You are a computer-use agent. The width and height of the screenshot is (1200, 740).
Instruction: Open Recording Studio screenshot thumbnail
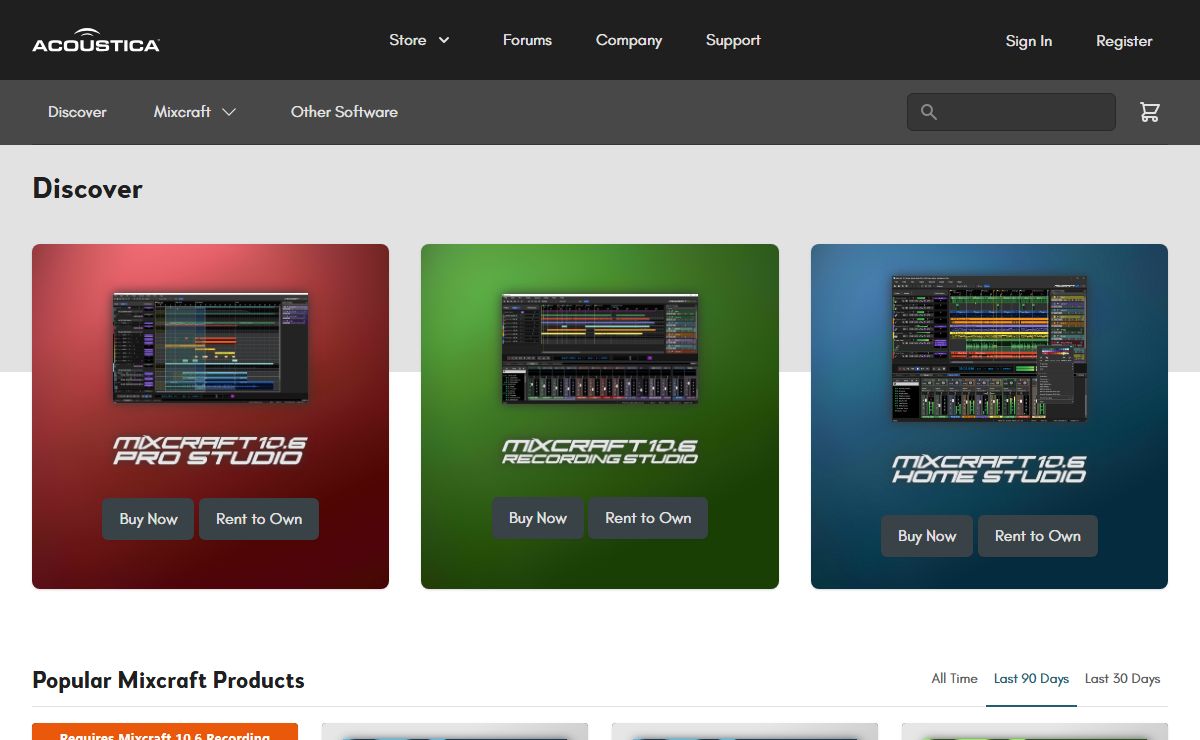click(x=600, y=348)
